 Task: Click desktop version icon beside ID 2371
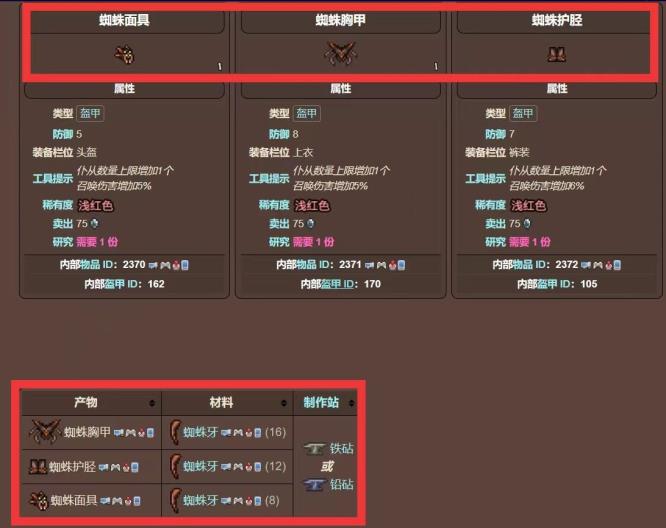[370, 265]
